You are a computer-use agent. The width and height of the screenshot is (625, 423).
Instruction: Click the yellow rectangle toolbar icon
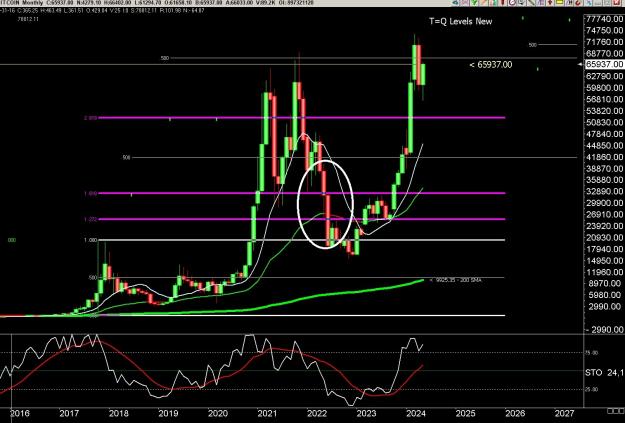(x=560, y=2)
